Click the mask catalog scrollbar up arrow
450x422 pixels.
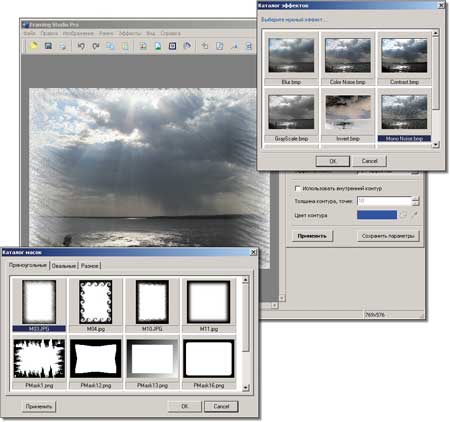pos(246,280)
